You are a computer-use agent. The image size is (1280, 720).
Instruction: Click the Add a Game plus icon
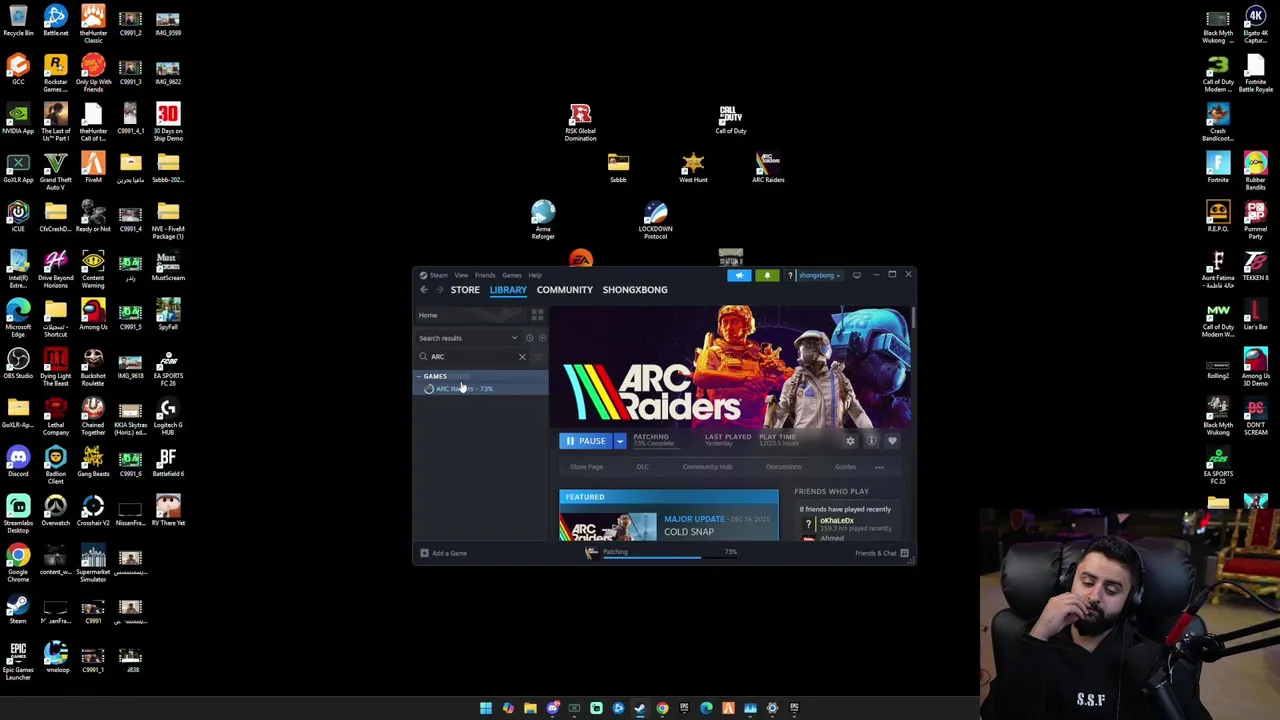[424, 553]
